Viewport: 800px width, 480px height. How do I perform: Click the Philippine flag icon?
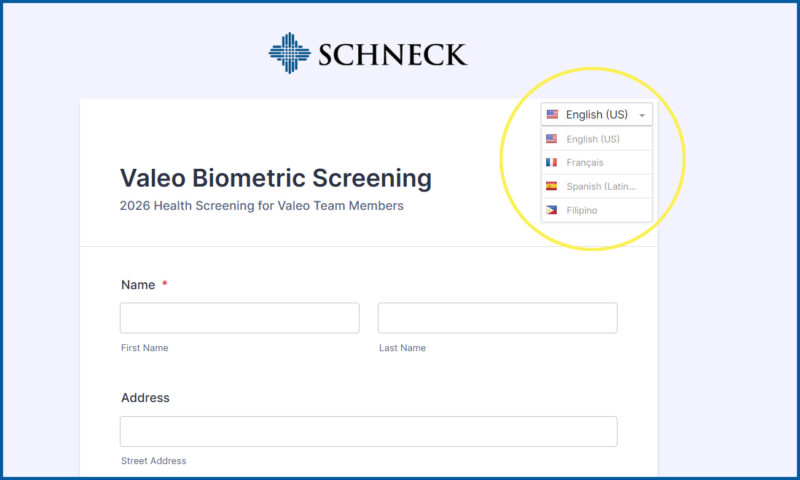(551, 210)
